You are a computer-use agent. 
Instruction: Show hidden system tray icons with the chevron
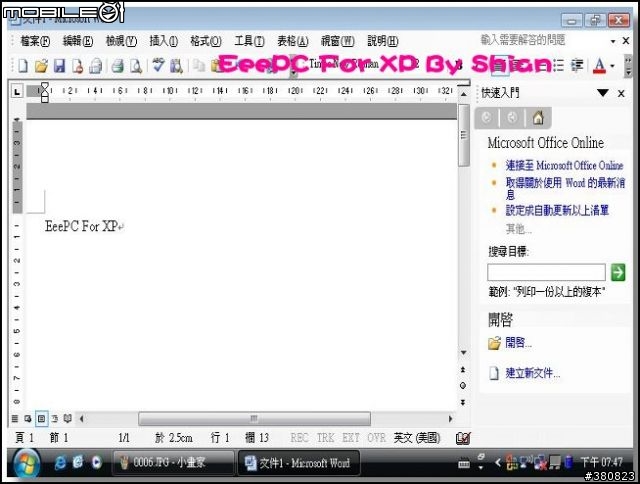coord(498,462)
